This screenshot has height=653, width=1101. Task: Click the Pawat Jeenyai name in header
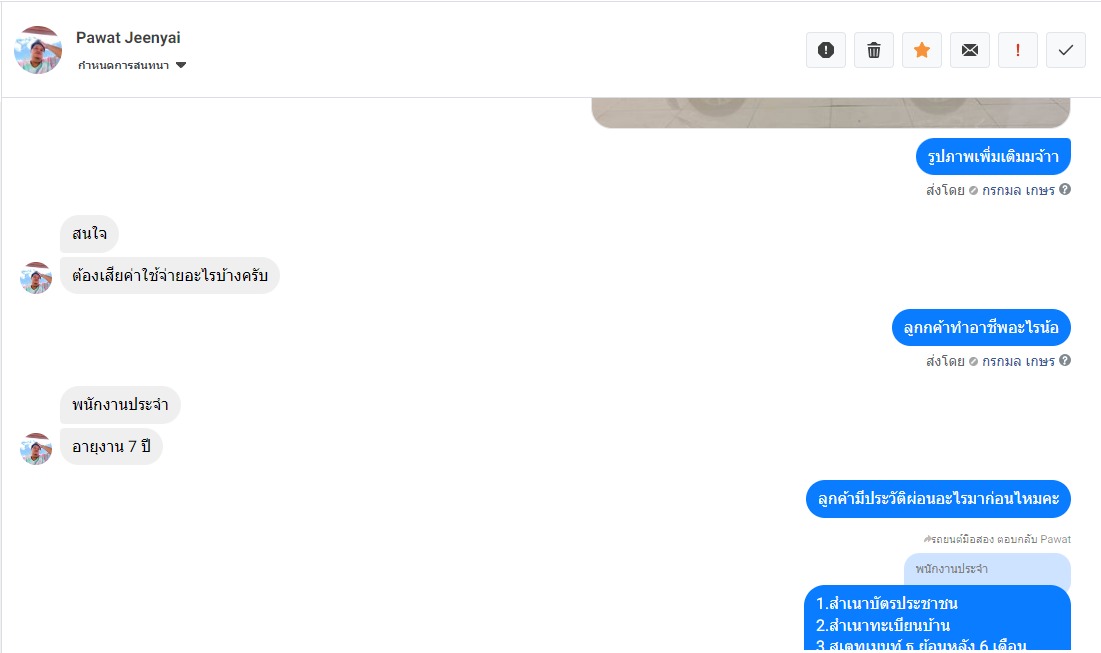pyautogui.click(x=128, y=38)
